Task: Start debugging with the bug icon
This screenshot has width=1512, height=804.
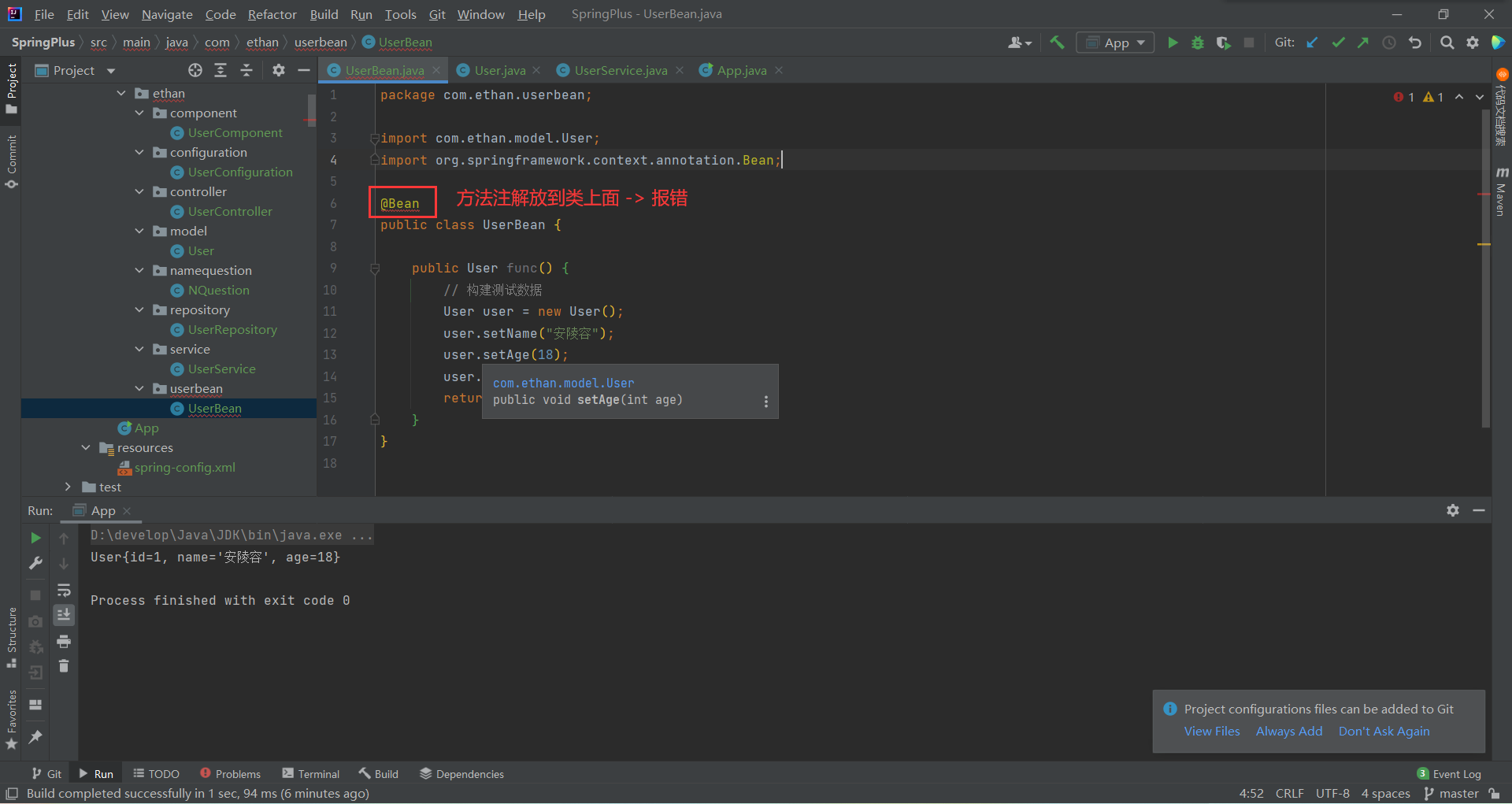Action: coord(1198,43)
